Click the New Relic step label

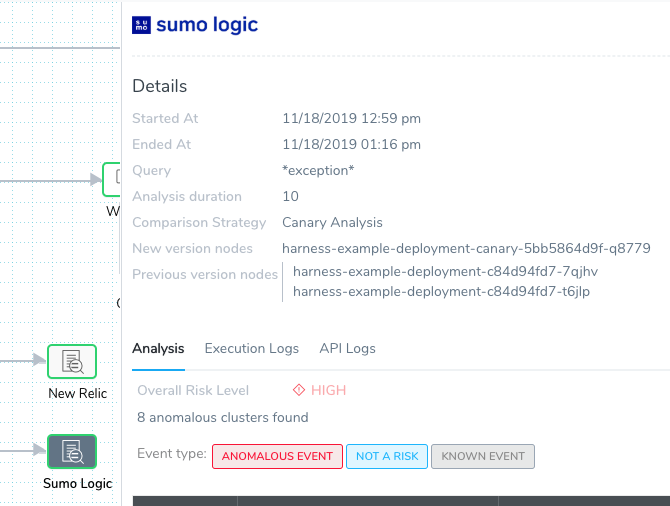77,394
